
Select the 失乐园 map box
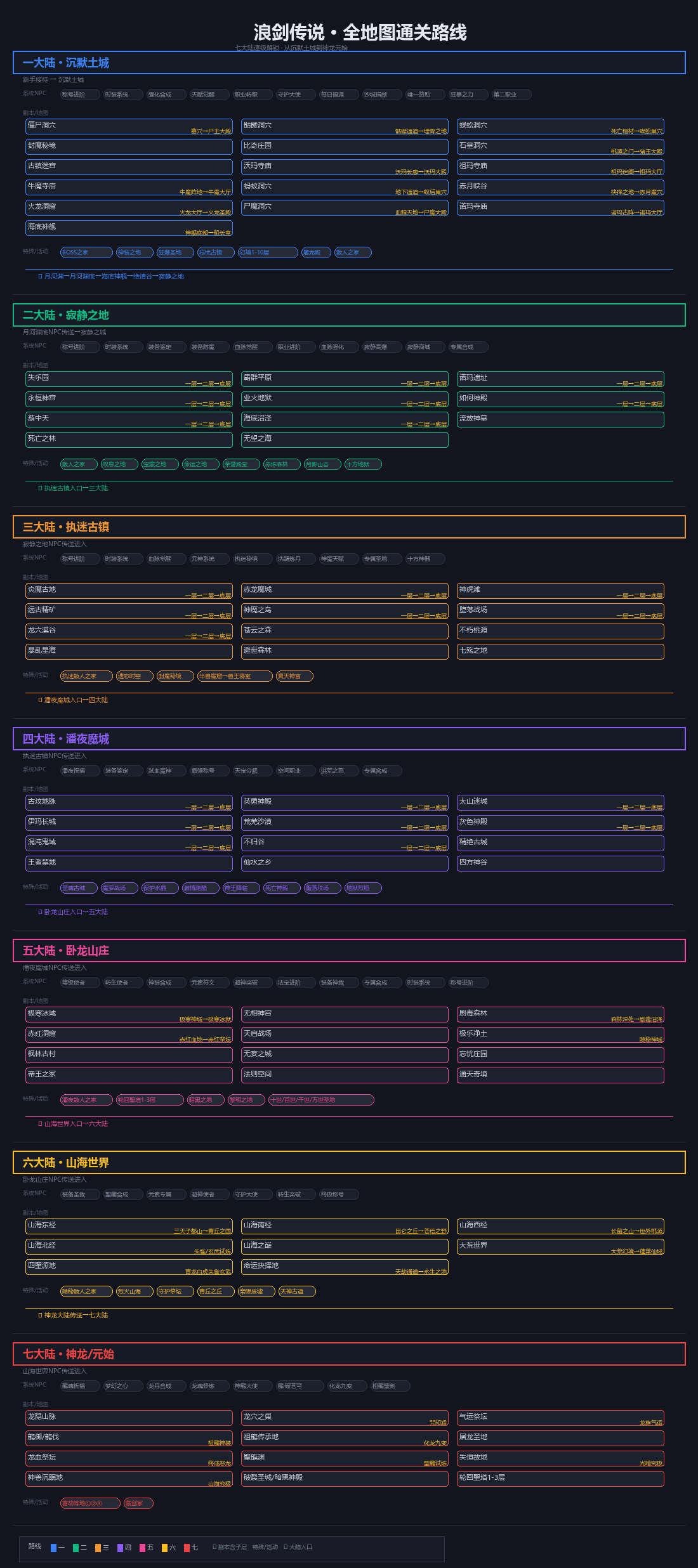(129, 379)
